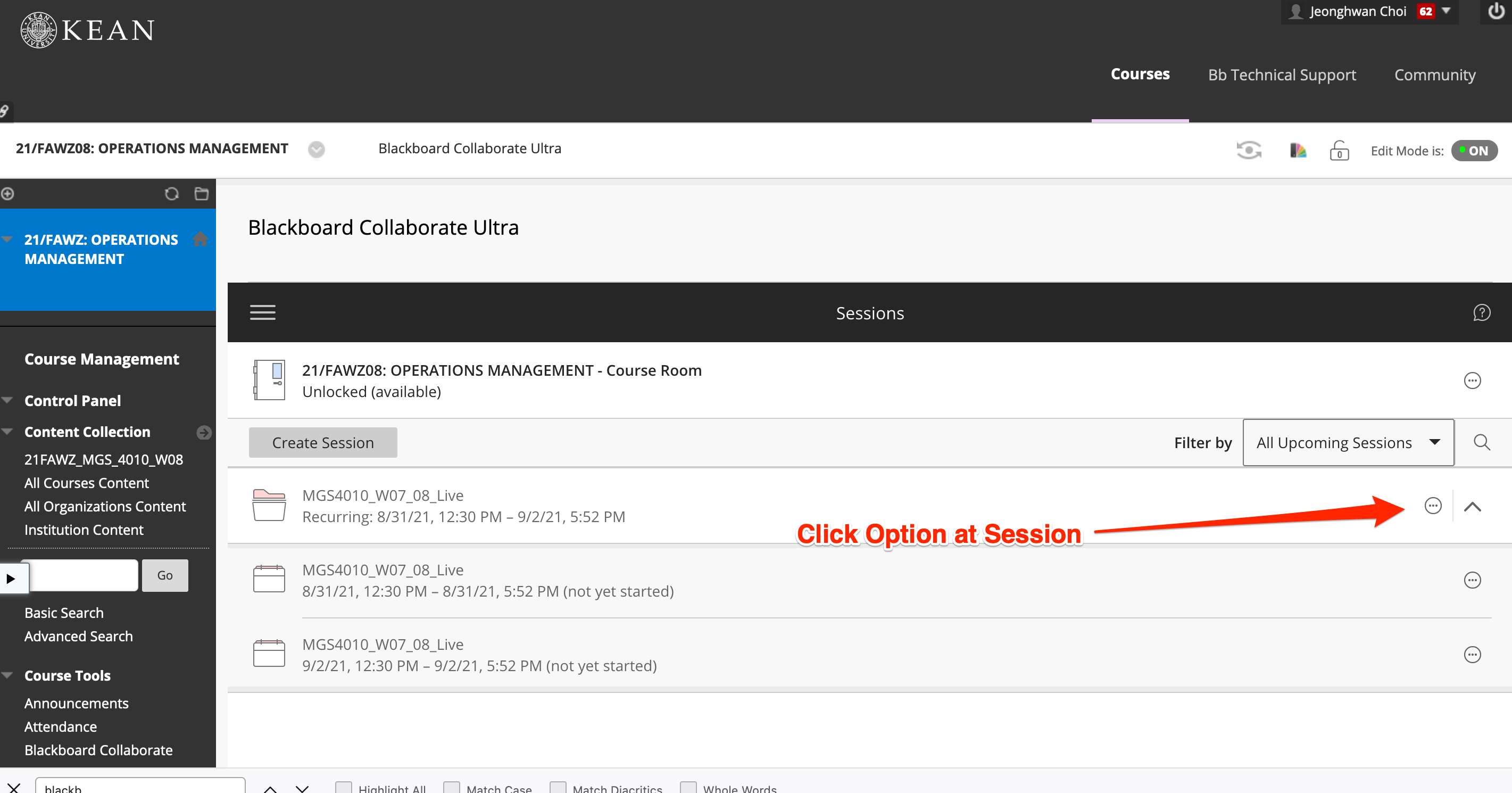Image resolution: width=1512 pixels, height=793 pixels.
Task: Open course menu folder view icon
Action: pos(201,194)
